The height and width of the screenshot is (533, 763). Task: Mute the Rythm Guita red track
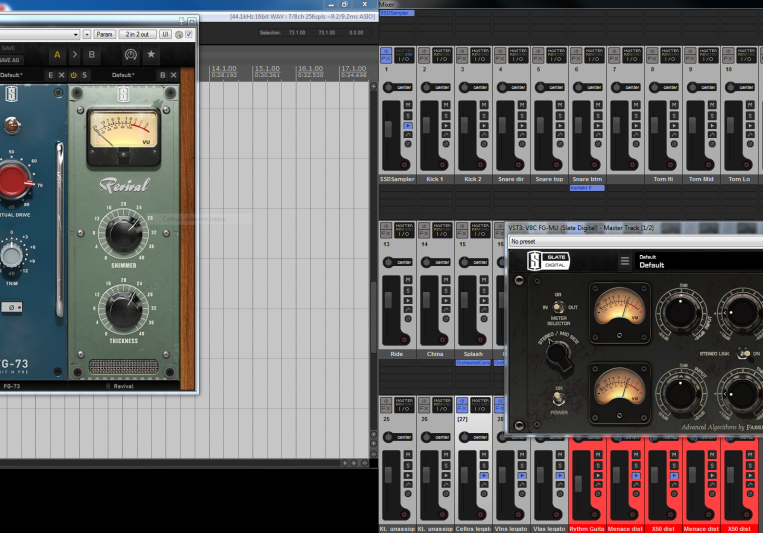click(x=598, y=455)
